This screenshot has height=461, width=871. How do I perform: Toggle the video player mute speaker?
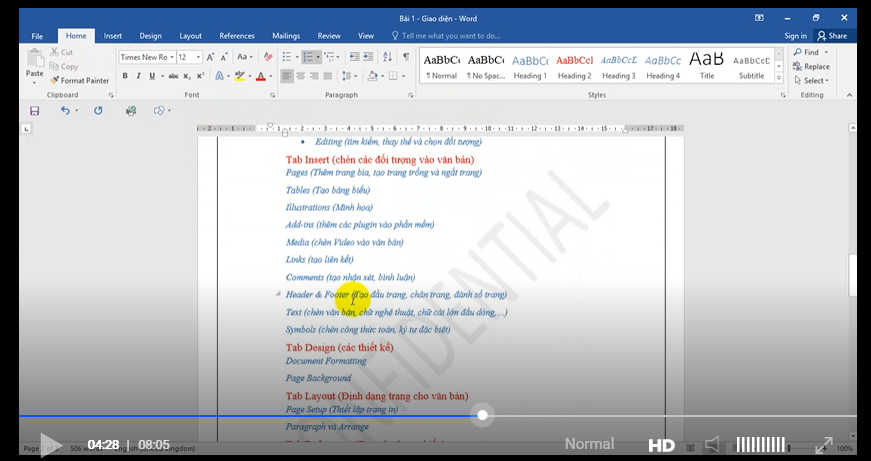(712, 444)
